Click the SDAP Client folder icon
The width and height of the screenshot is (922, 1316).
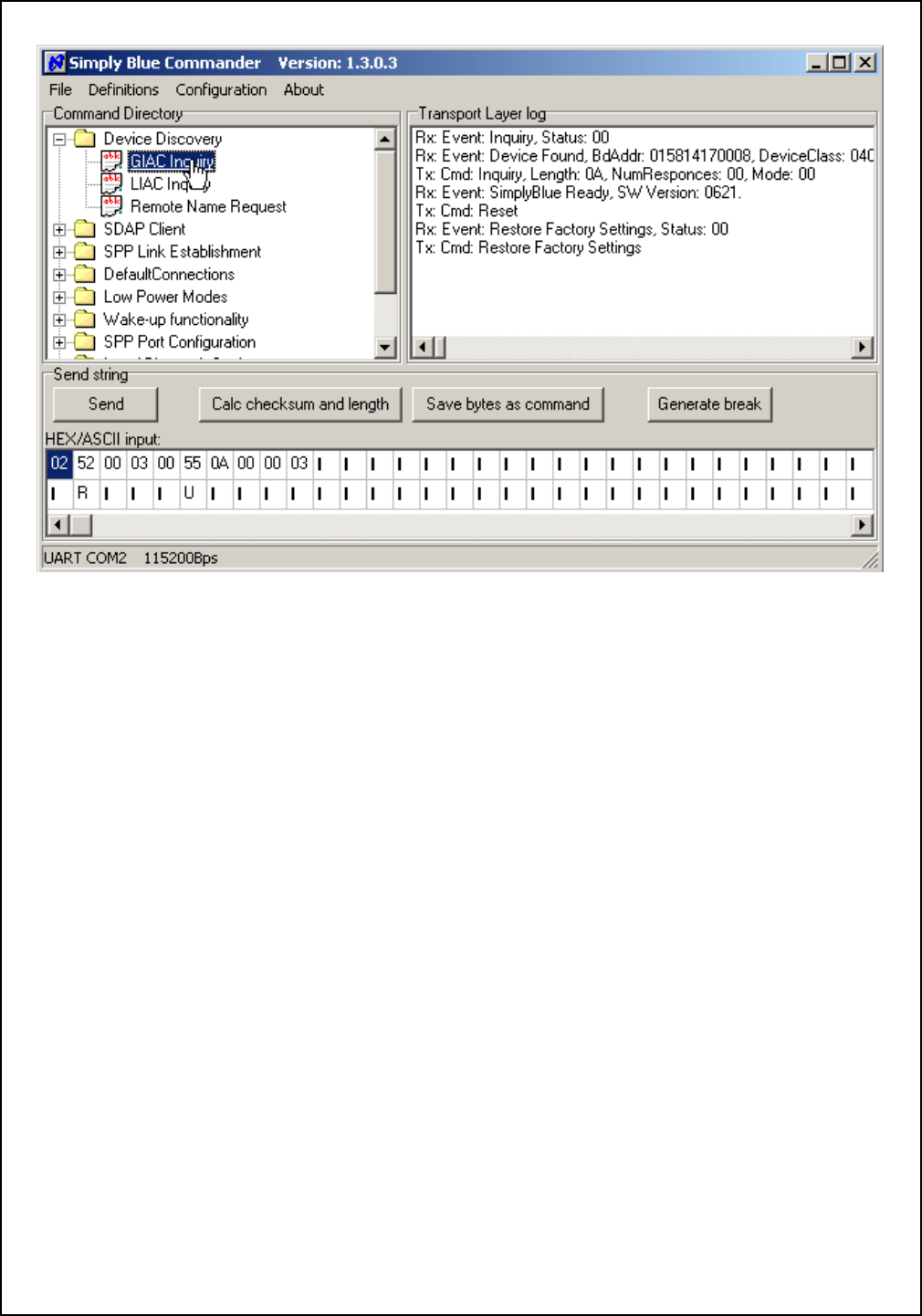[x=85, y=229]
